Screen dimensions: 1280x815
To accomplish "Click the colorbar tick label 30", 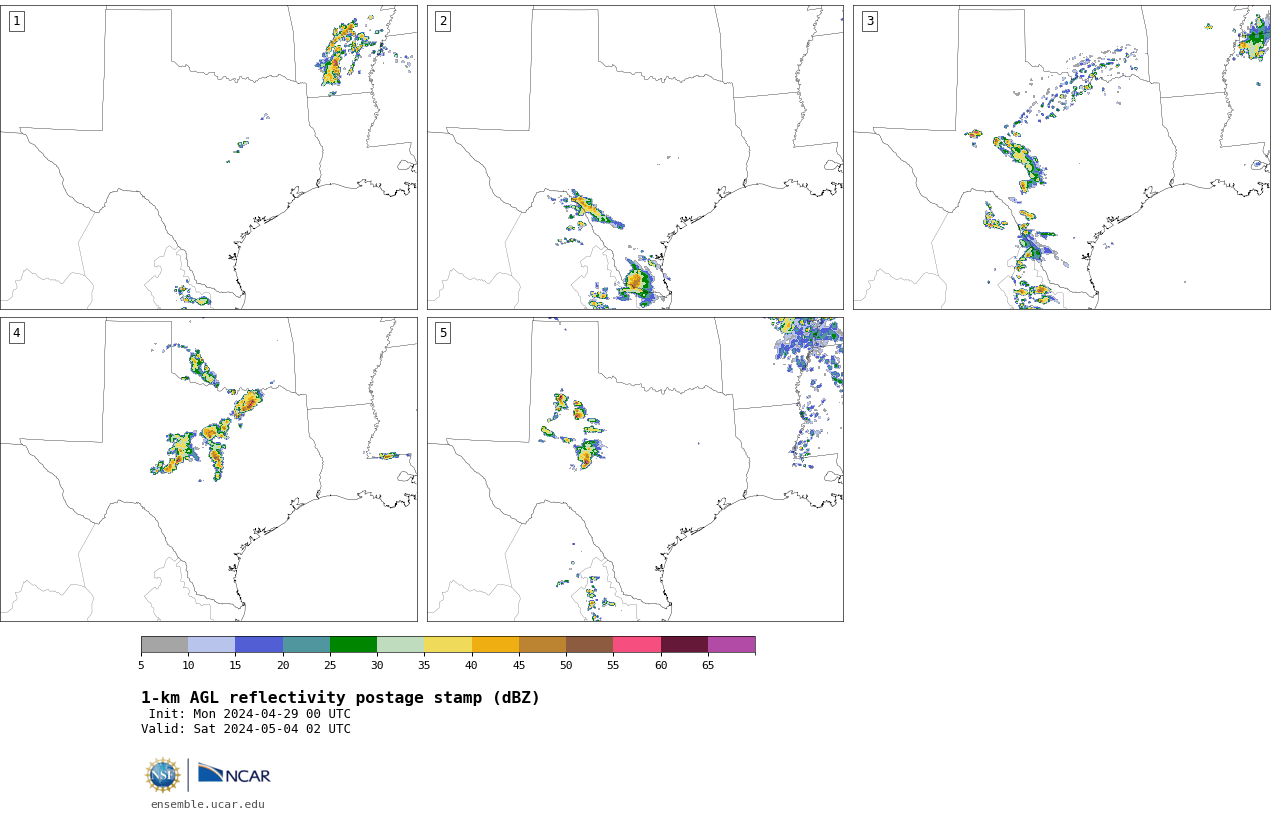I will click(x=377, y=665).
